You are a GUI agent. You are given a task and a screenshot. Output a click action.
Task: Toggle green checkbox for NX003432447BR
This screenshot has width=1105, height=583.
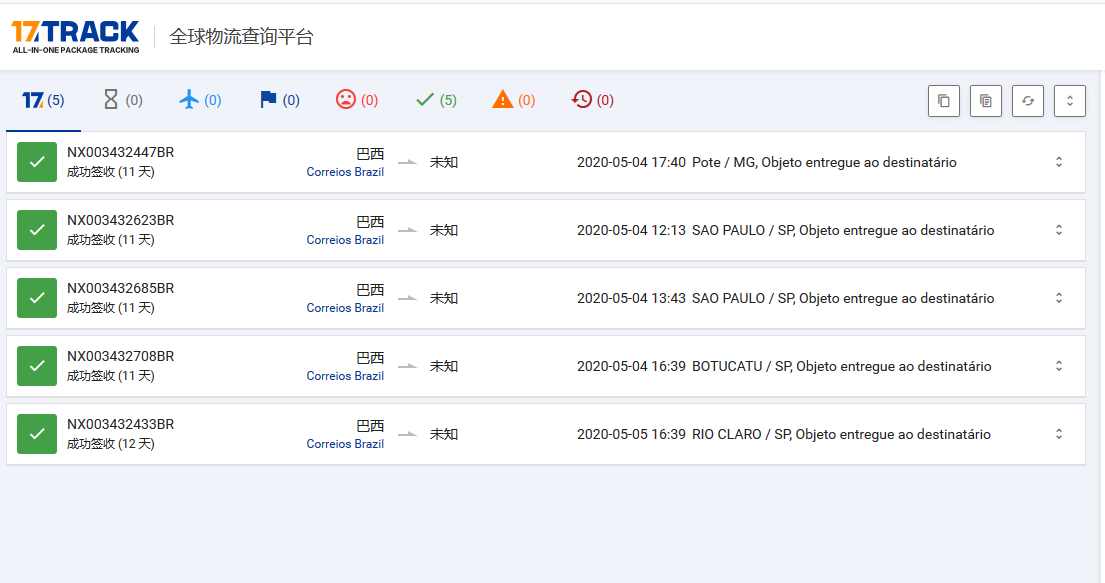[x=37, y=162]
